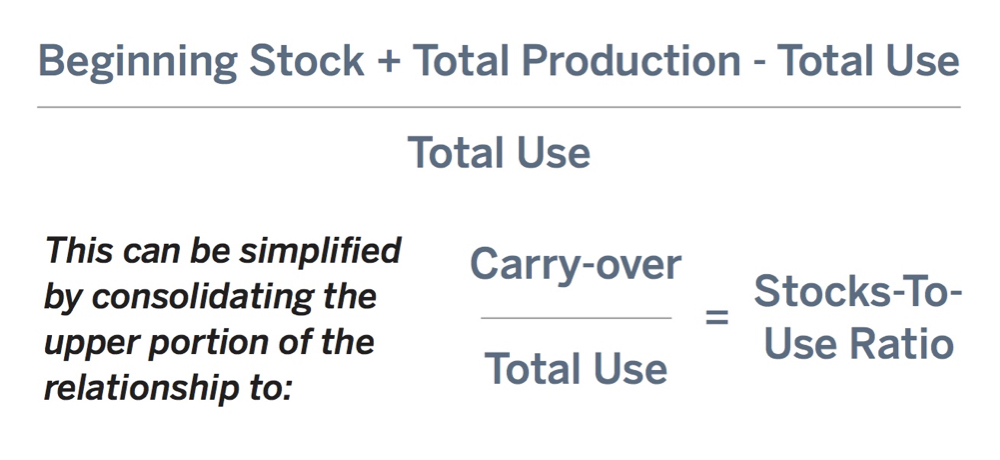The height and width of the screenshot is (460, 1000).
Task: Click the italic line "by consolidating the"
Action: pyautogui.click(x=210, y=299)
